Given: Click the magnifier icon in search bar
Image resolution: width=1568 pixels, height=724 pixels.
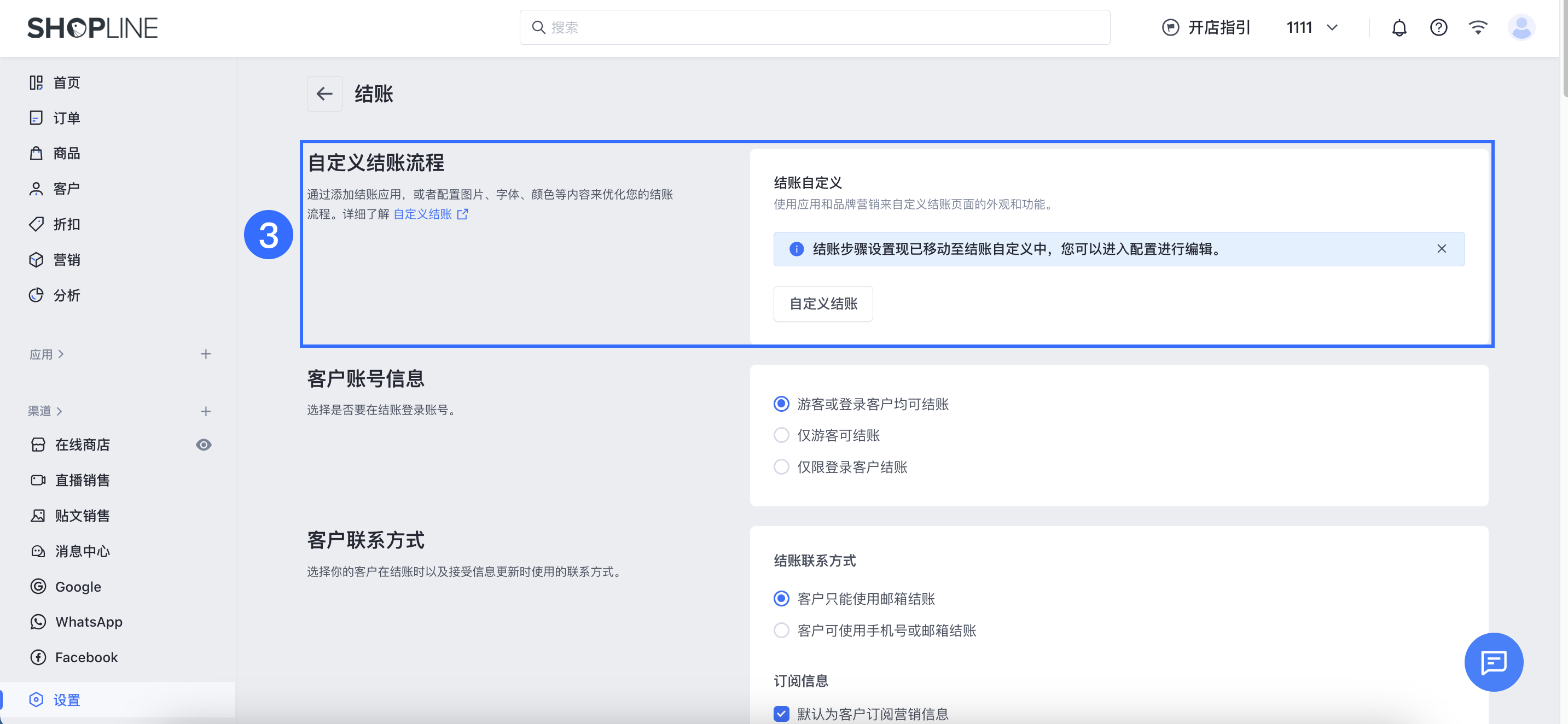Looking at the screenshot, I should (x=538, y=27).
